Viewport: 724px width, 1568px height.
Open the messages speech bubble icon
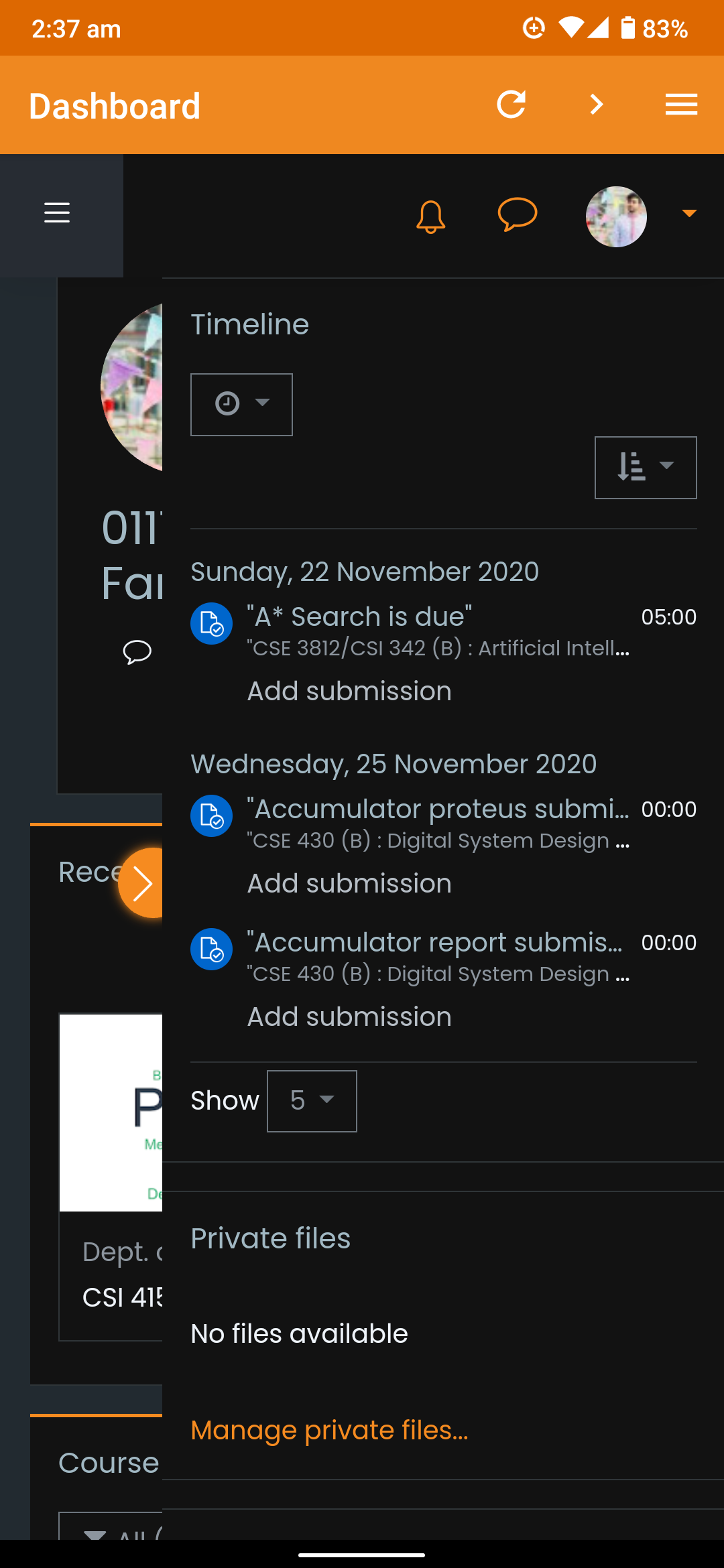click(x=517, y=215)
